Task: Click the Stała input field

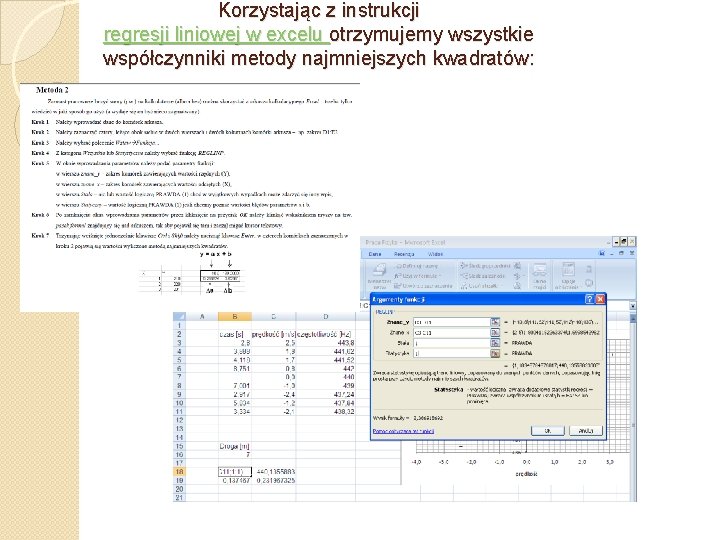Action: coord(451,343)
